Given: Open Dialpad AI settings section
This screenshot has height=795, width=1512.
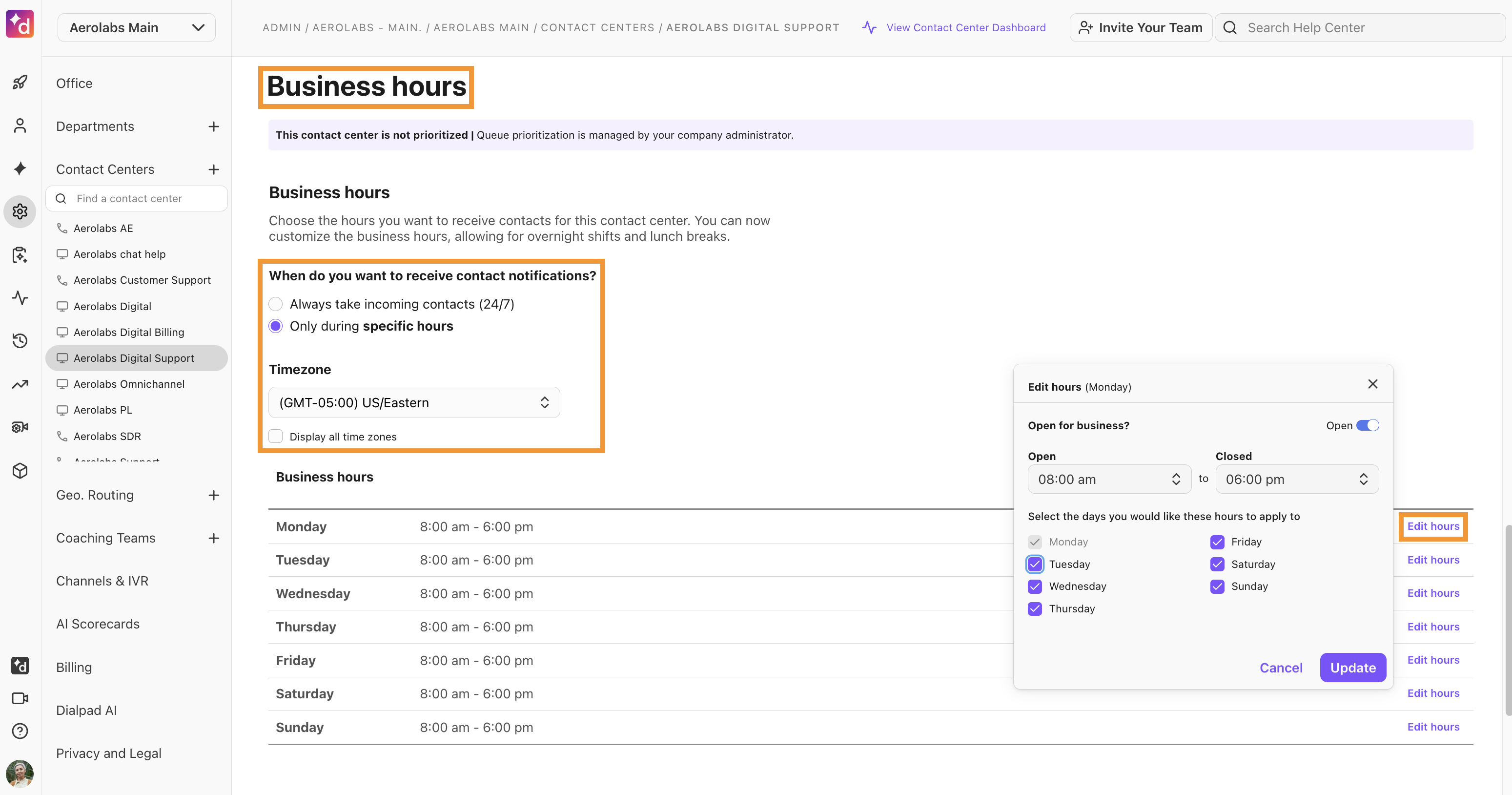Looking at the screenshot, I should pos(86,711).
